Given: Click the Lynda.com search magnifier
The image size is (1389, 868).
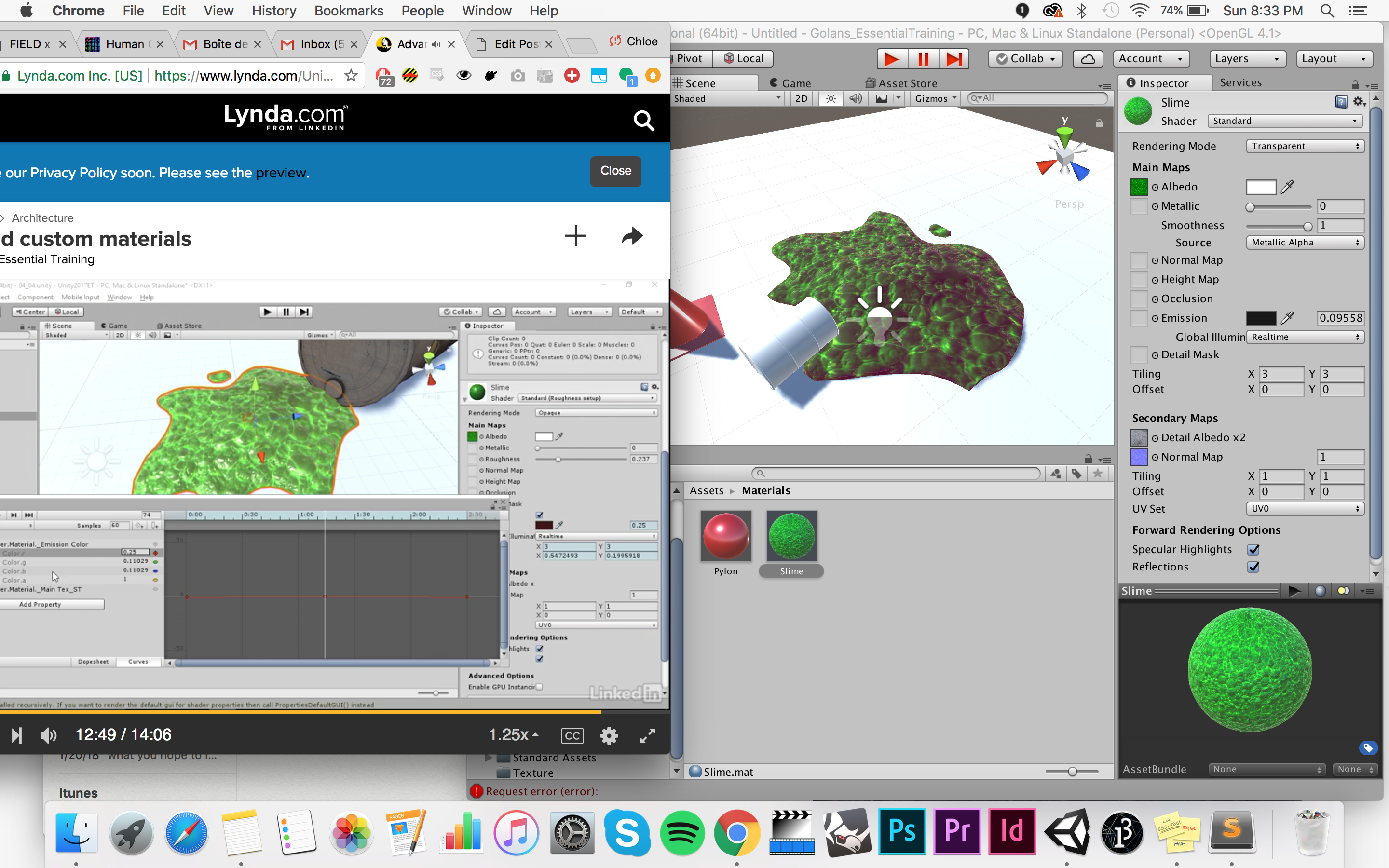Looking at the screenshot, I should (x=643, y=121).
